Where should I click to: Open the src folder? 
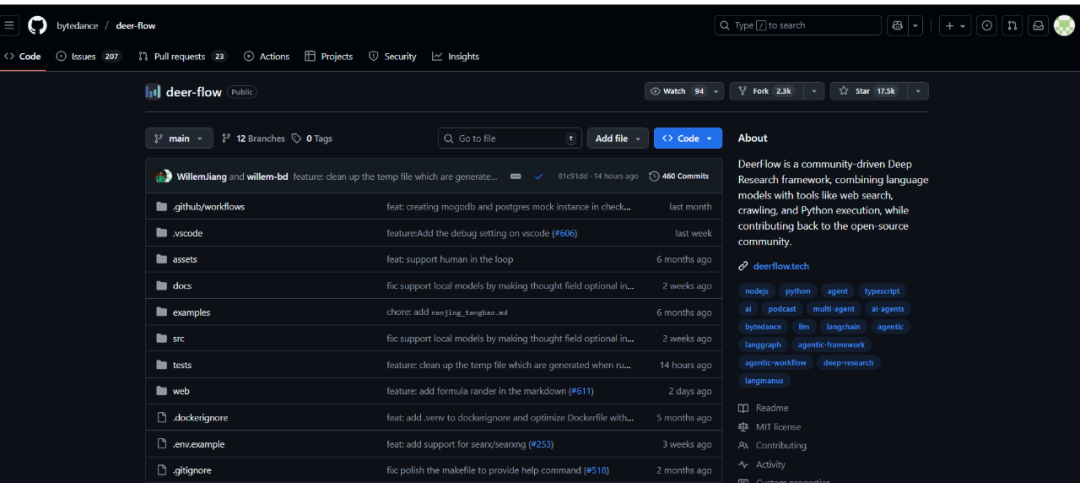point(178,338)
